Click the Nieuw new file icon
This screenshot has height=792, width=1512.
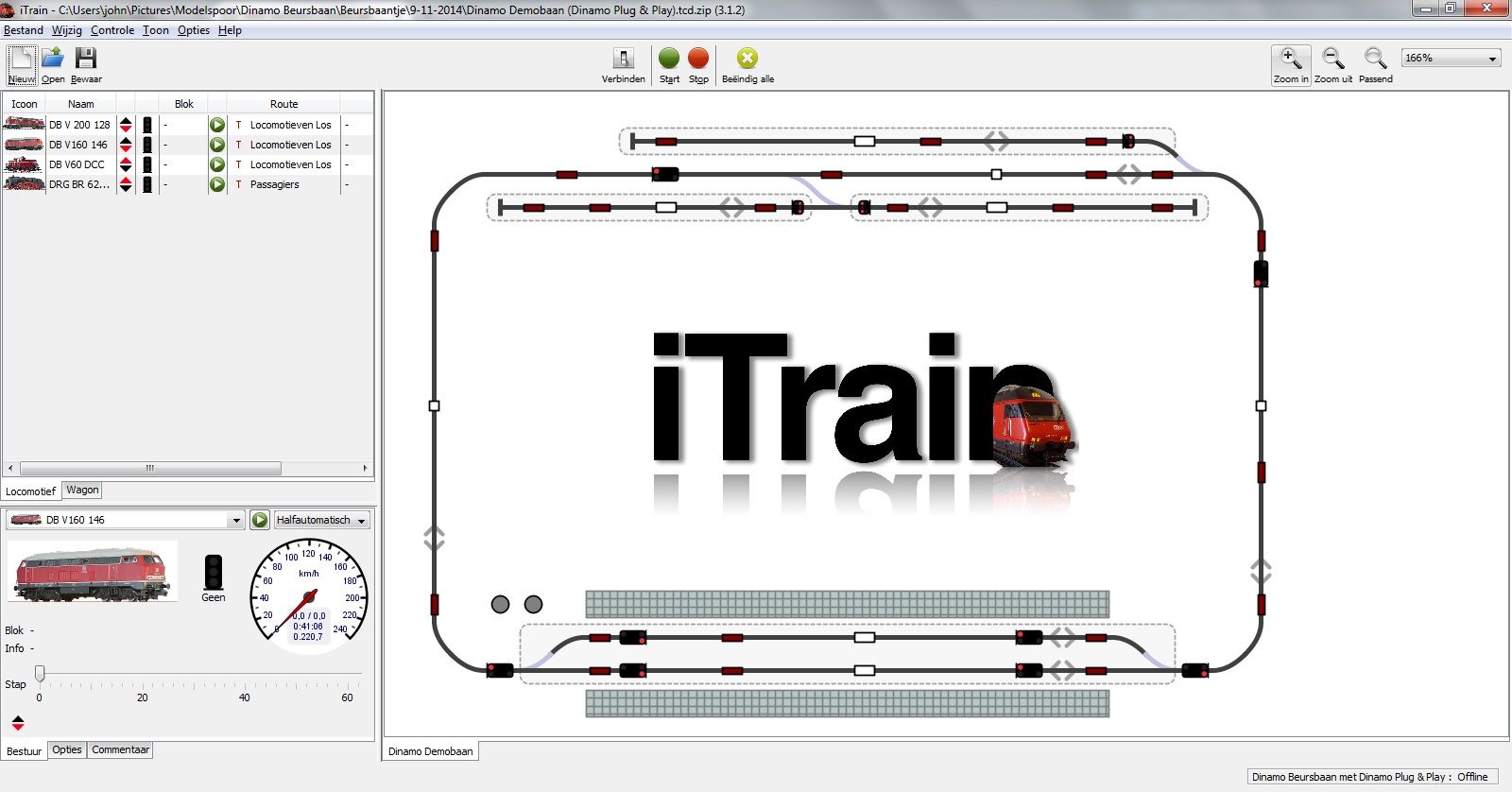(x=22, y=65)
